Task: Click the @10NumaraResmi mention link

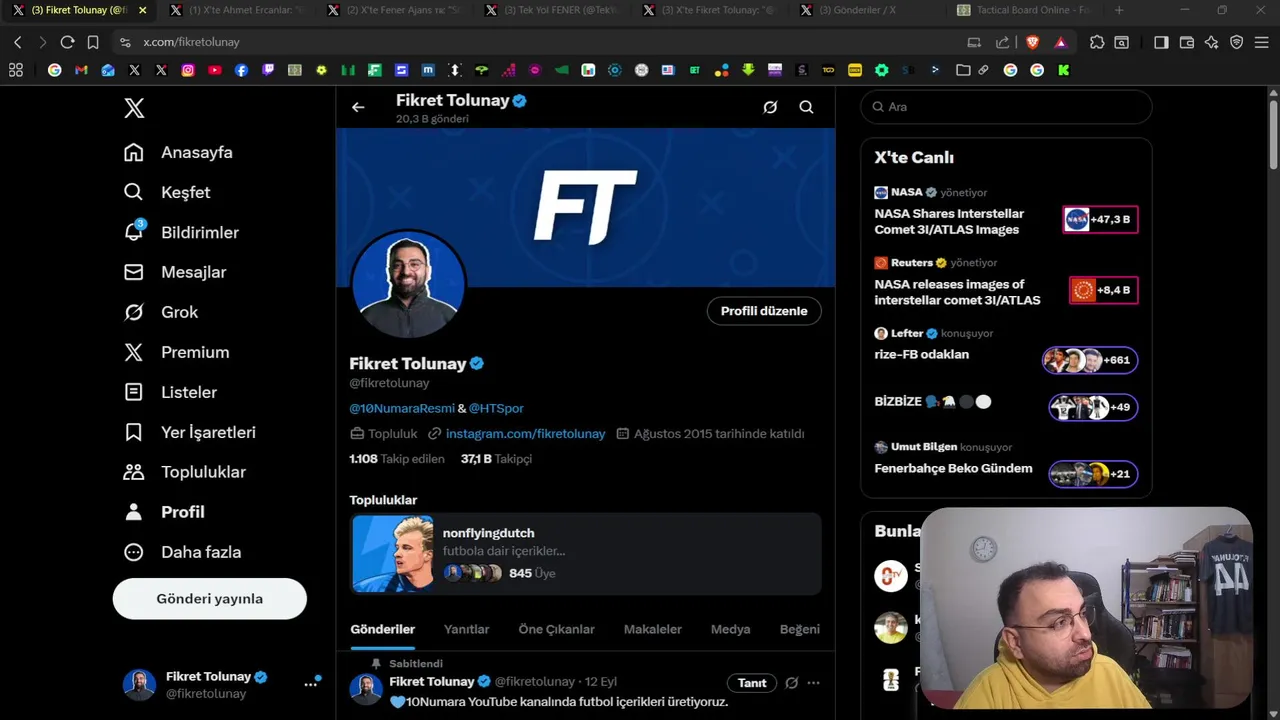Action: (x=402, y=408)
